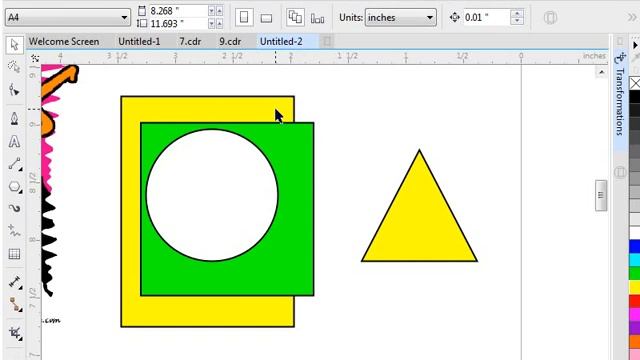The height and width of the screenshot is (360, 640).
Task: Decrease page width with down arrow
Action: 211,11
